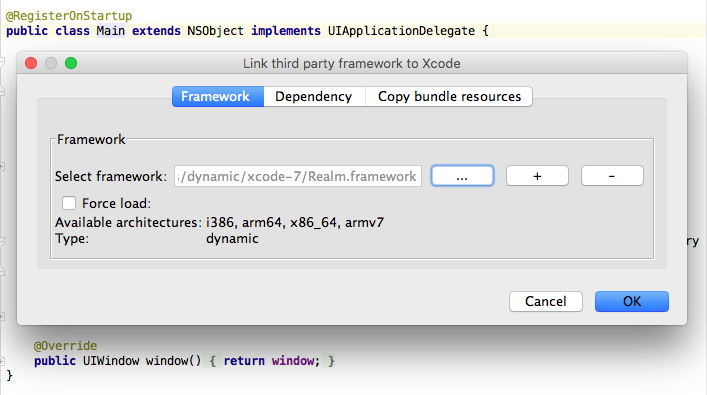Viewport: 707px width, 395px height.
Task: Confirm the dialog with OK
Action: pyautogui.click(x=632, y=301)
